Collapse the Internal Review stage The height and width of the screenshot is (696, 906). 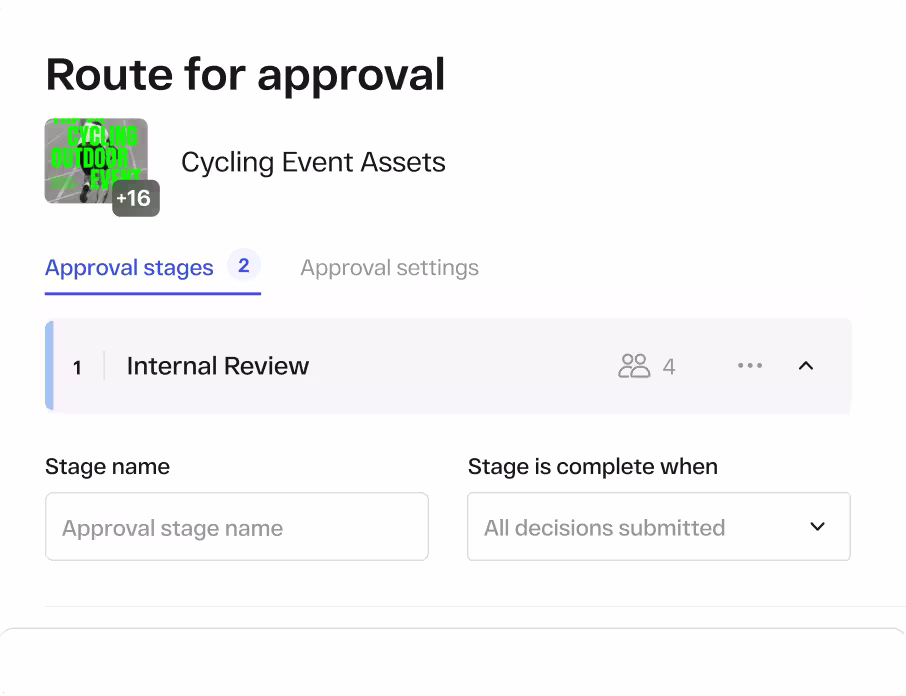(806, 366)
